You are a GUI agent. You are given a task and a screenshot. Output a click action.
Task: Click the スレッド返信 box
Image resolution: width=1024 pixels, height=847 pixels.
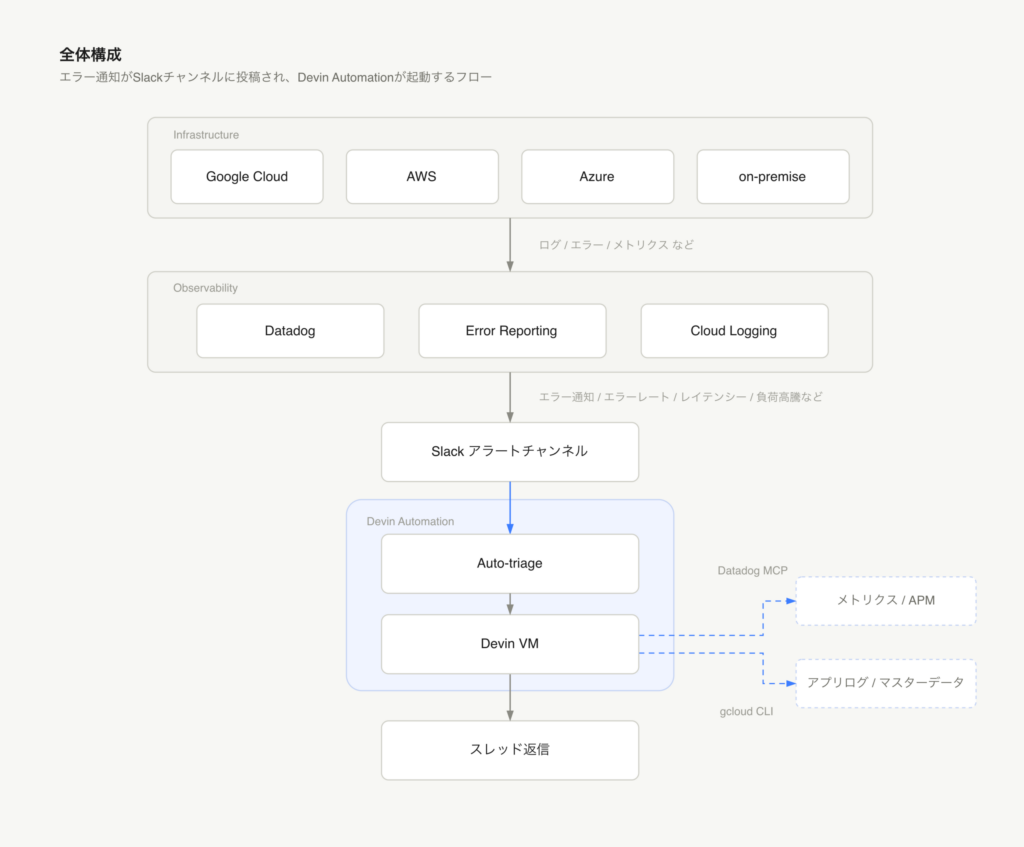coord(510,750)
